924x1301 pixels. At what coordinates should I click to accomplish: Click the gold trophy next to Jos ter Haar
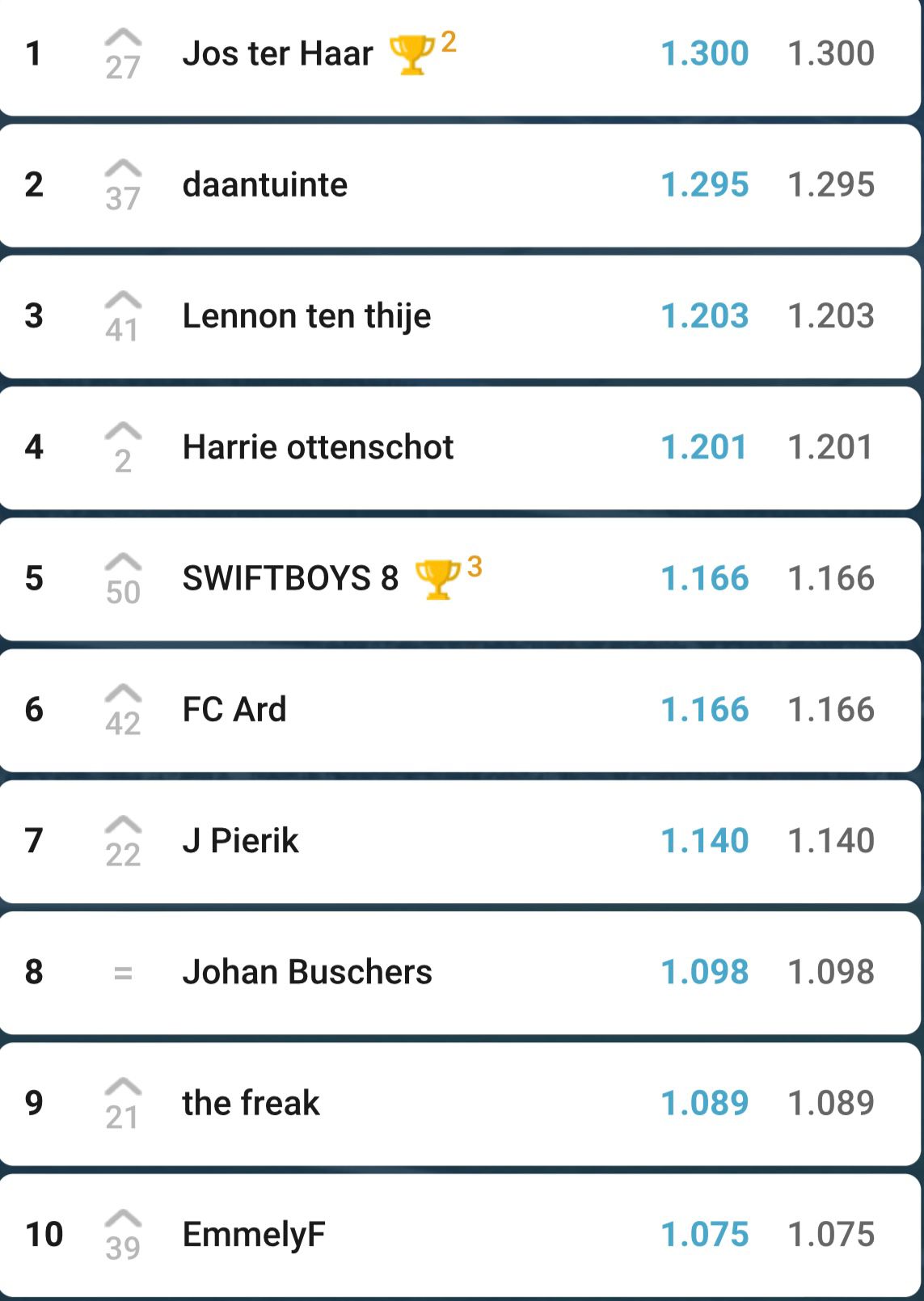pos(411,55)
